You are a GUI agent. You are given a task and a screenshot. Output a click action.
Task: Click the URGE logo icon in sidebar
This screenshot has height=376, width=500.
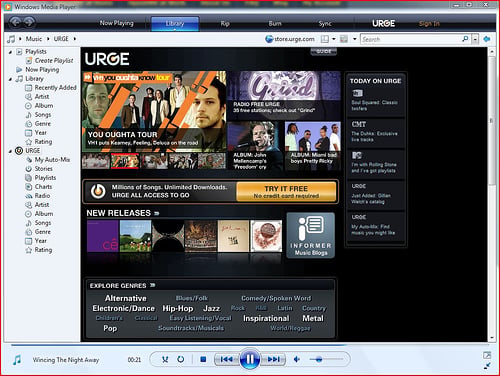(19, 151)
